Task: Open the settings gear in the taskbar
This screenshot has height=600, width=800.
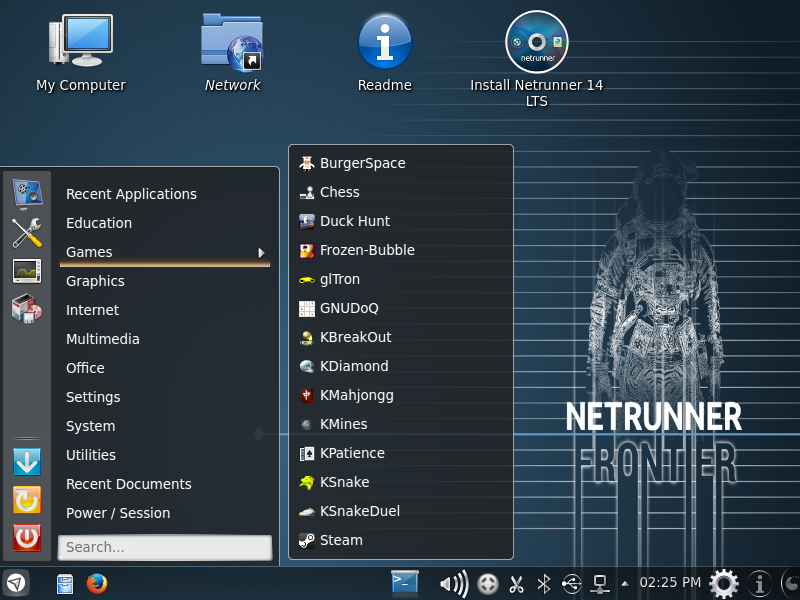Action: [724, 583]
